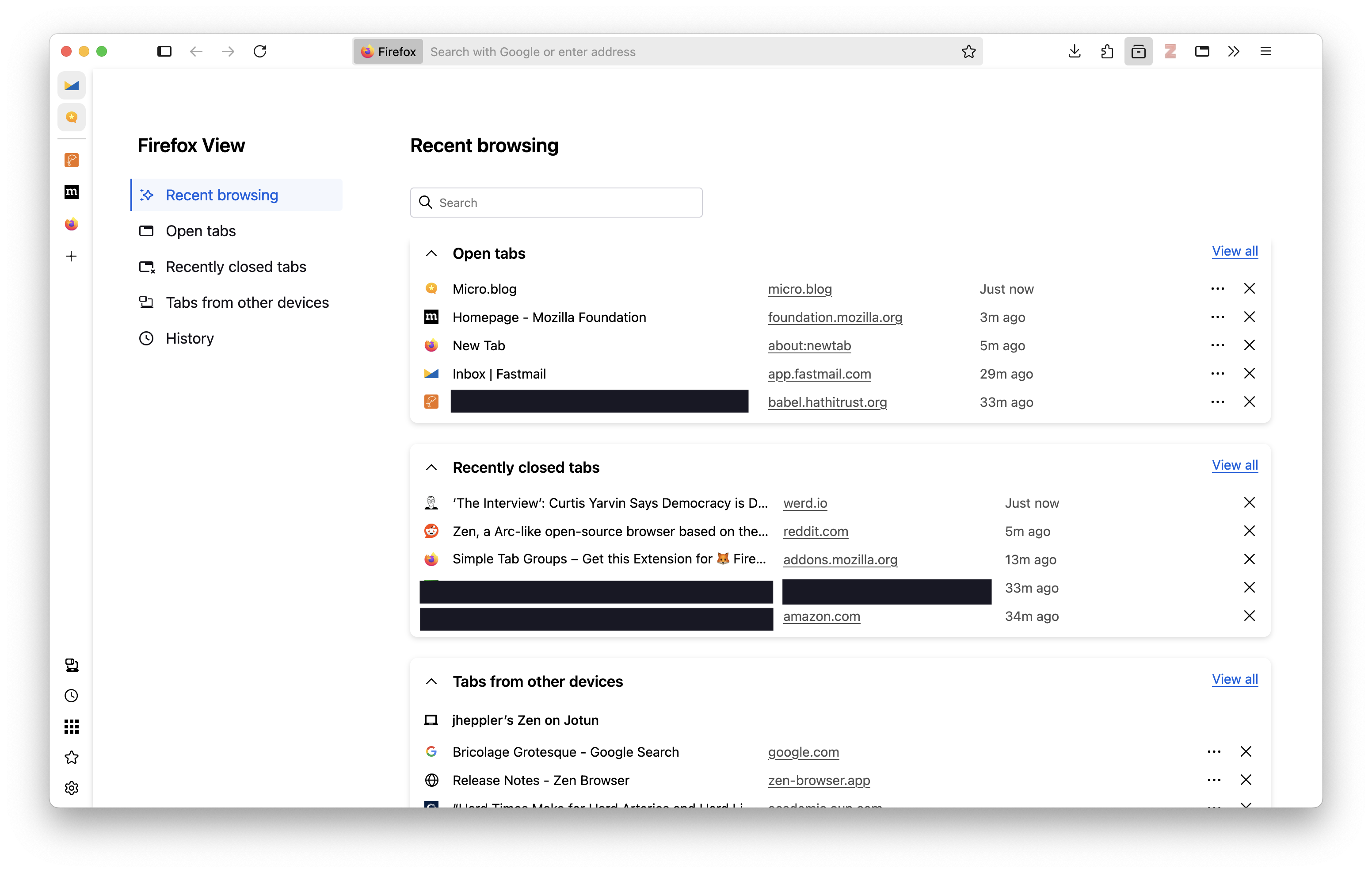Dismiss the werd.io closed tab entry

[x=1249, y=502]
